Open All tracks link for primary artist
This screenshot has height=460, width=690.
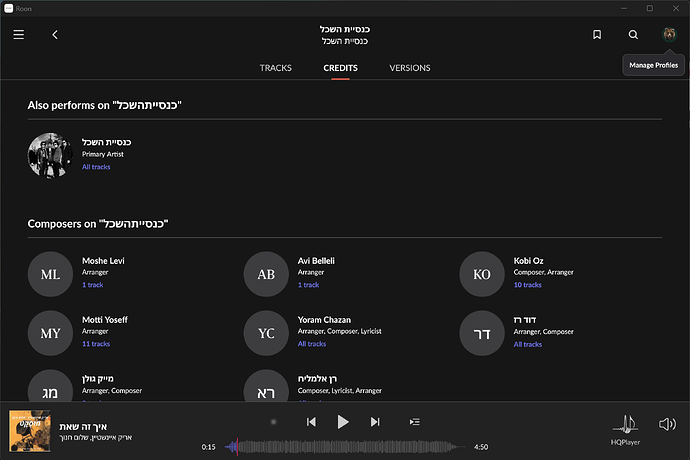pyautogui.click(x=96, y=167)
